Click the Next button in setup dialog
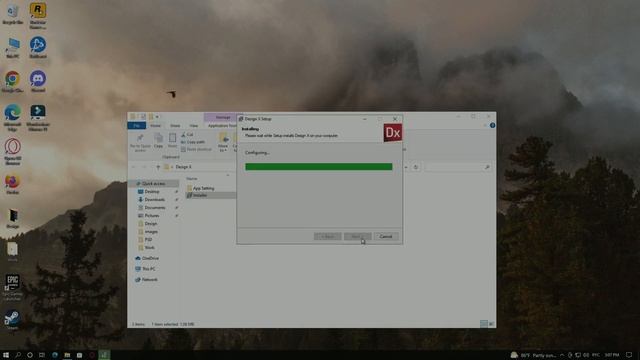Image resolution: width=640 pixels, height=360 pixels. [357, 236]
